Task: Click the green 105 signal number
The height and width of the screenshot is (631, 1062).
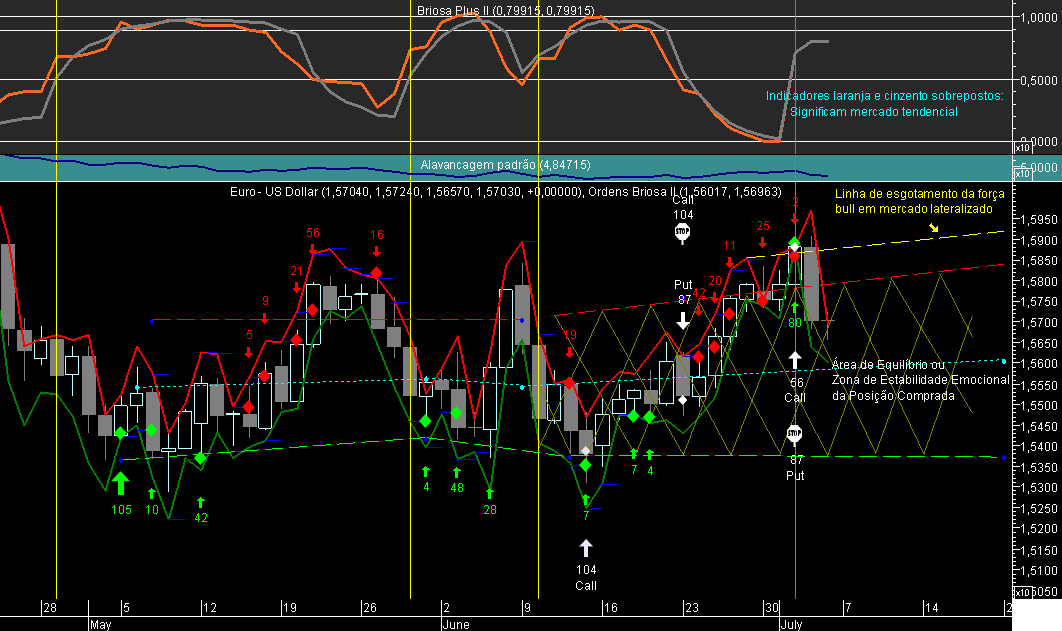Action: point(121,510)
